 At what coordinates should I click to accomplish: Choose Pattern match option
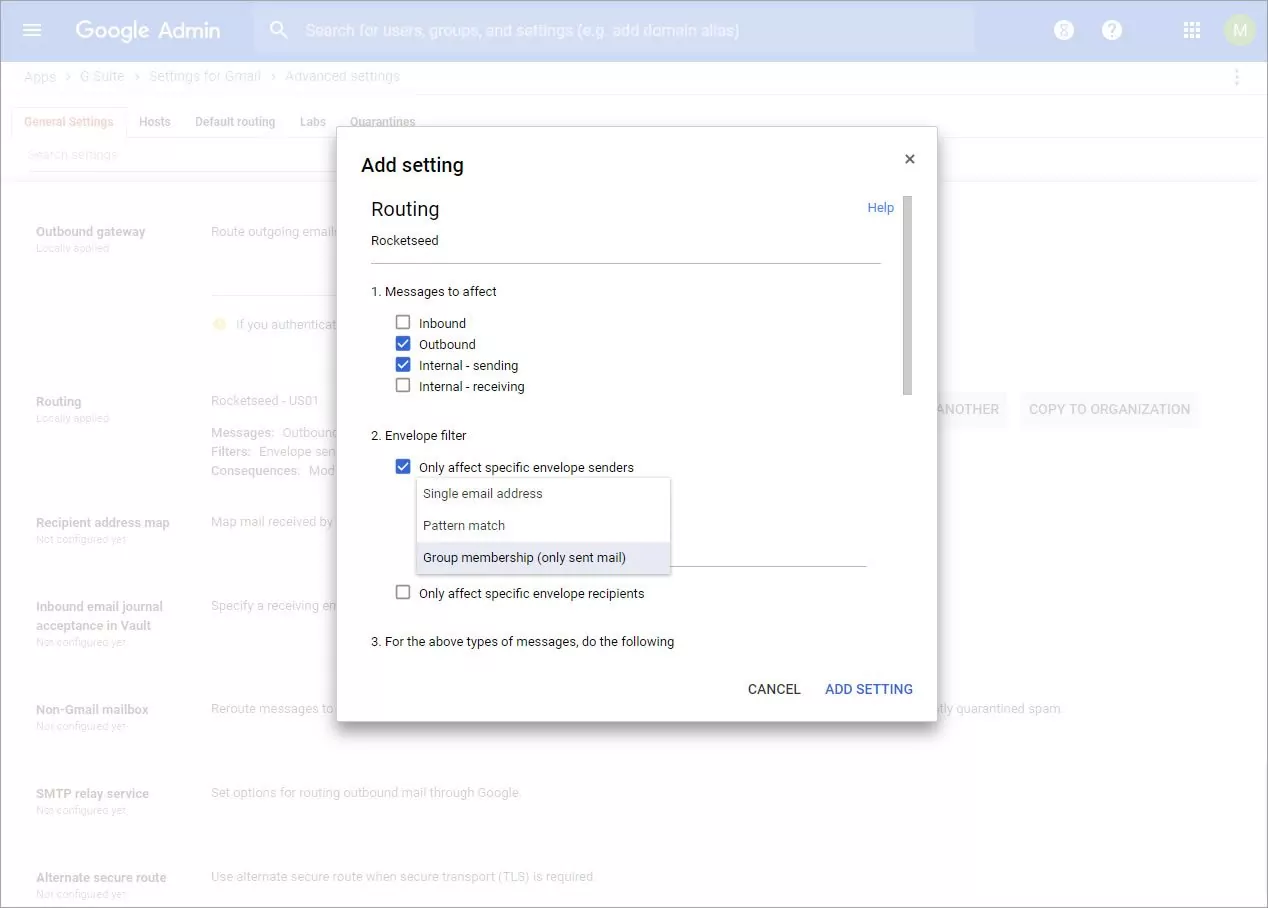click(x=543, y=526)
